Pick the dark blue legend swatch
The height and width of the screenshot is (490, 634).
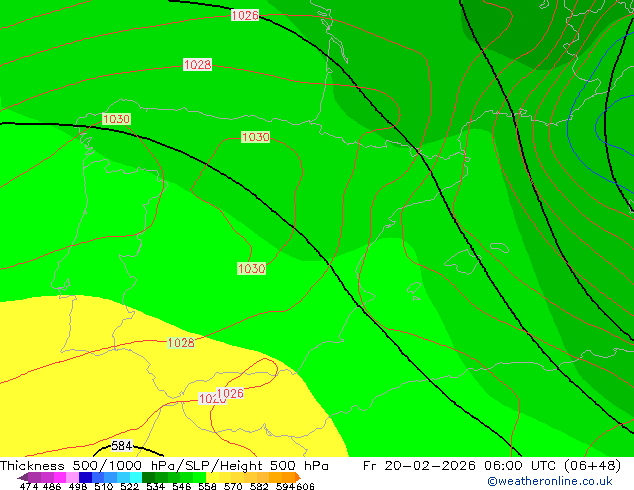(x=85, y=477)
